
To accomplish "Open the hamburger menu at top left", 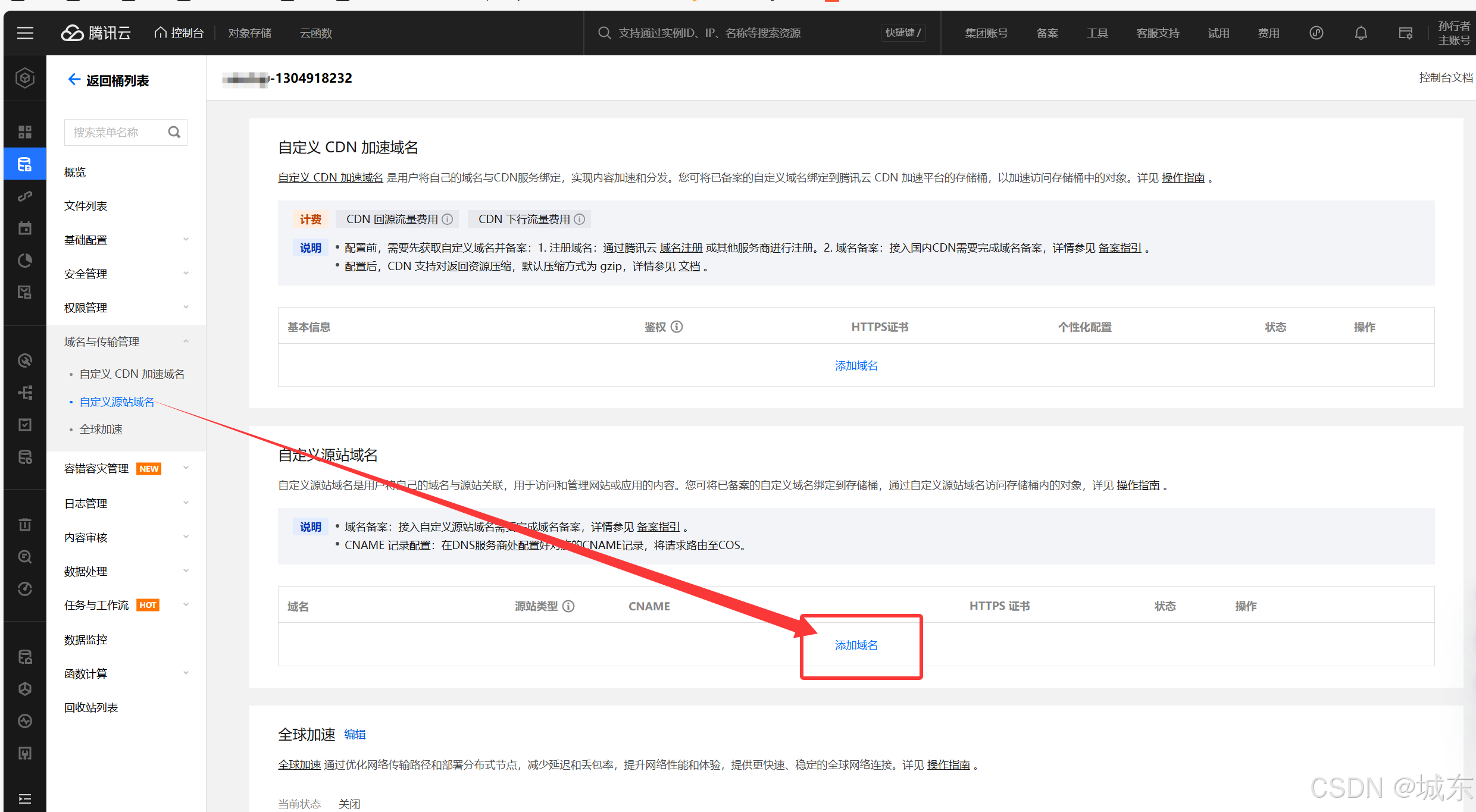I will 25,33.
